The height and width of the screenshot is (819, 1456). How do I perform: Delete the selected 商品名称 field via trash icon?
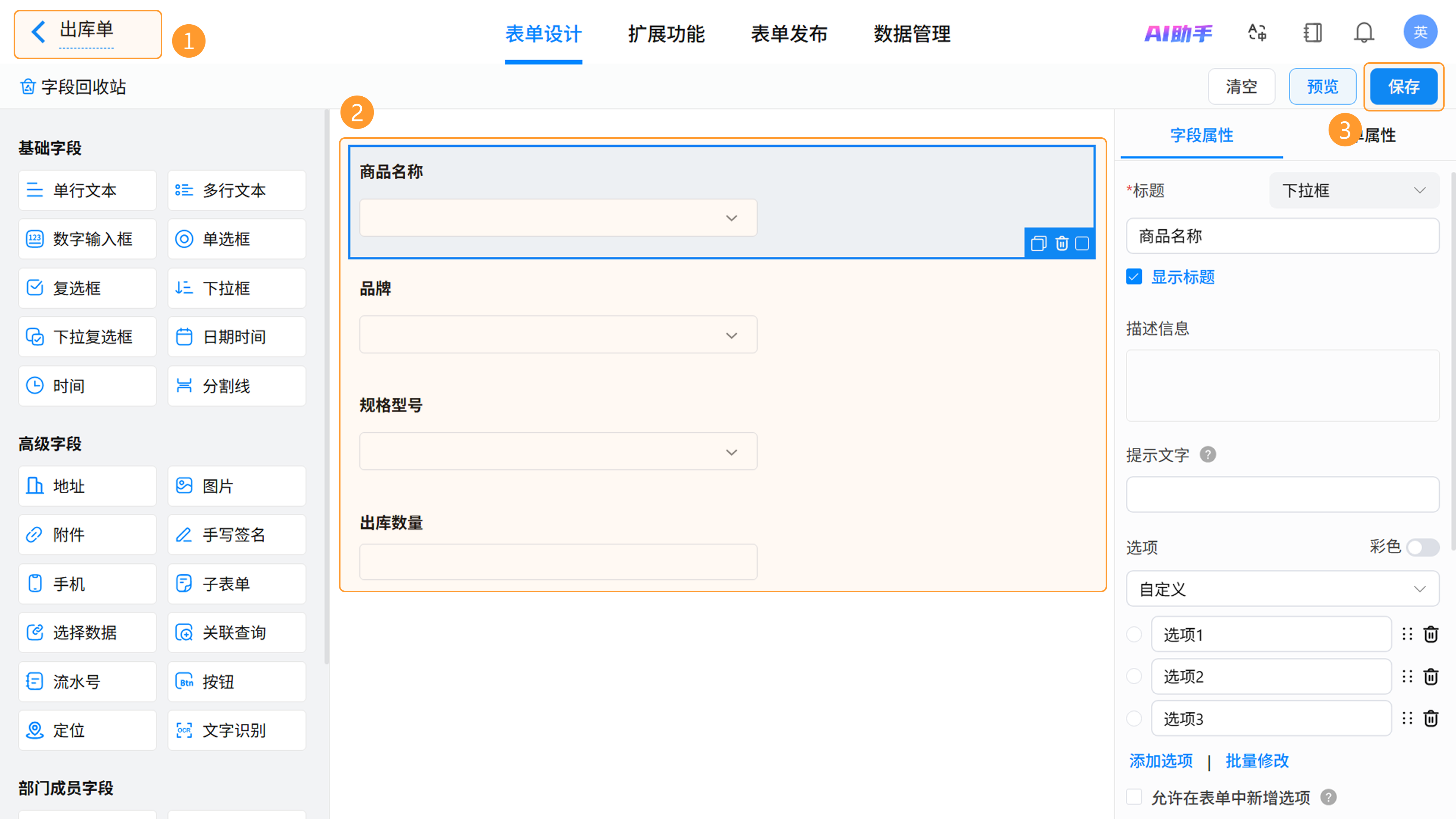(1062, 243)
